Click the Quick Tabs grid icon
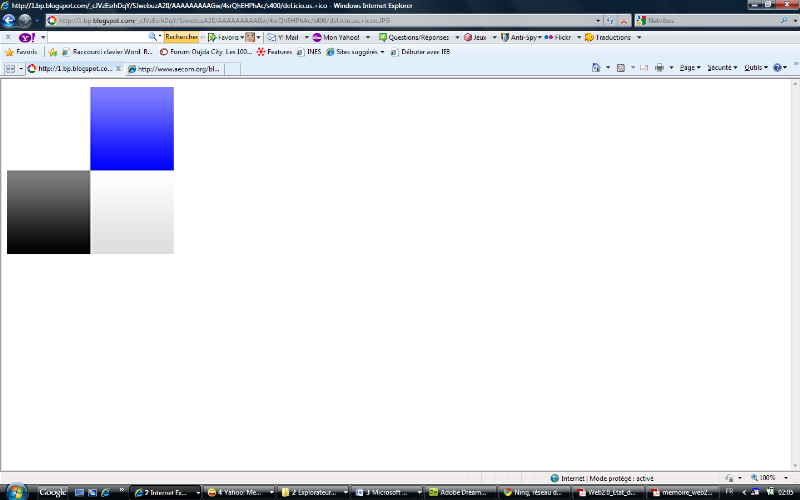This screenshot has height=500, width=800. [x=10, y=68]
